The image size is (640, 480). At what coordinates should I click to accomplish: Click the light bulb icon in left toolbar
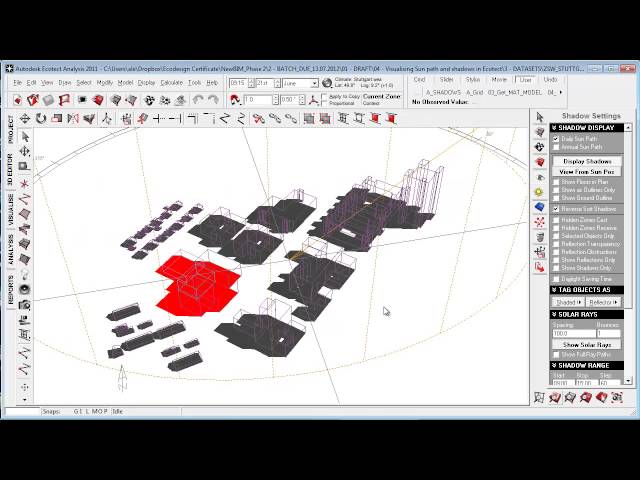pos(25,273)
